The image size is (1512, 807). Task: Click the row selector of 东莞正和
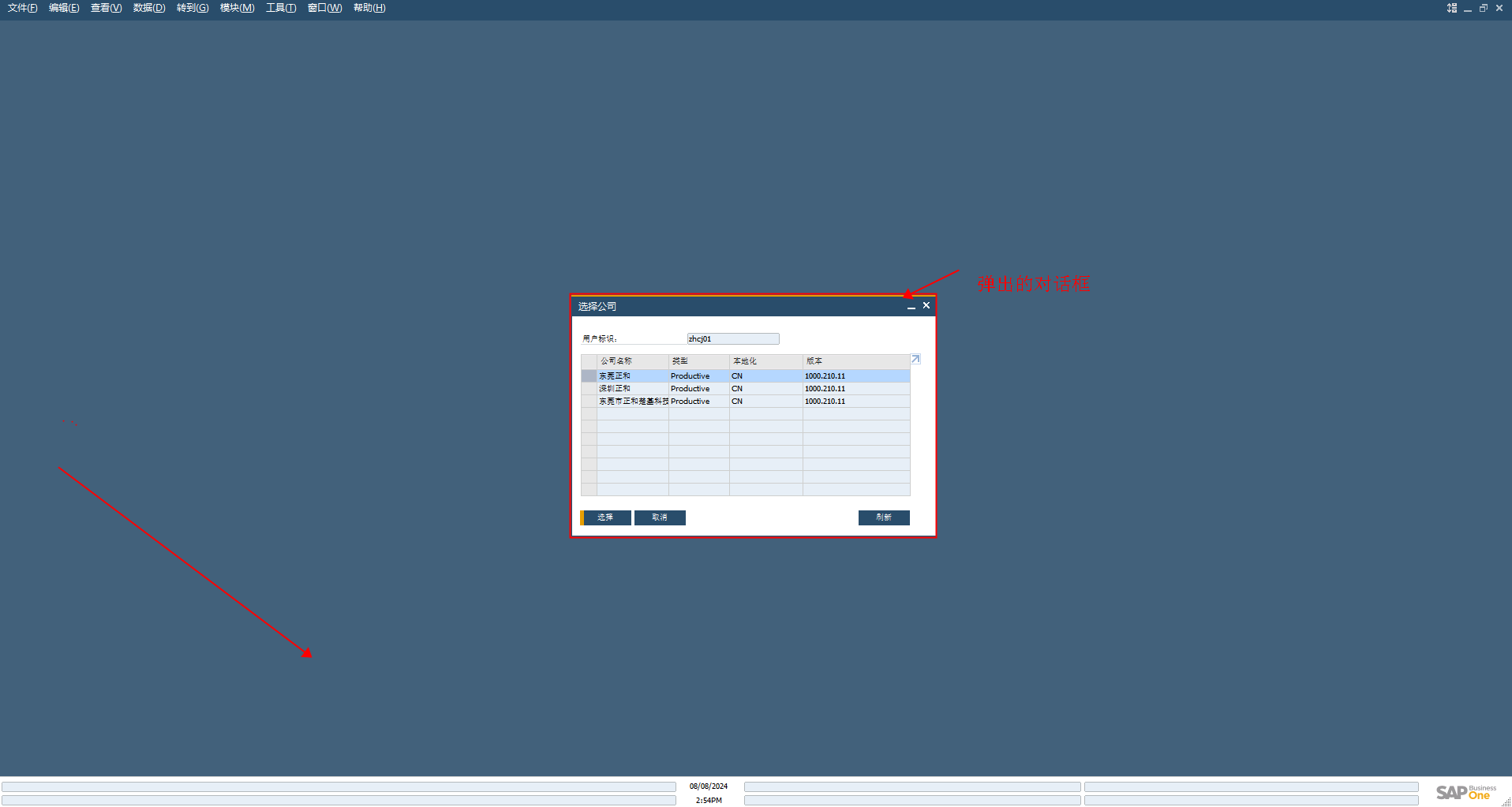(x=589, y=376)
